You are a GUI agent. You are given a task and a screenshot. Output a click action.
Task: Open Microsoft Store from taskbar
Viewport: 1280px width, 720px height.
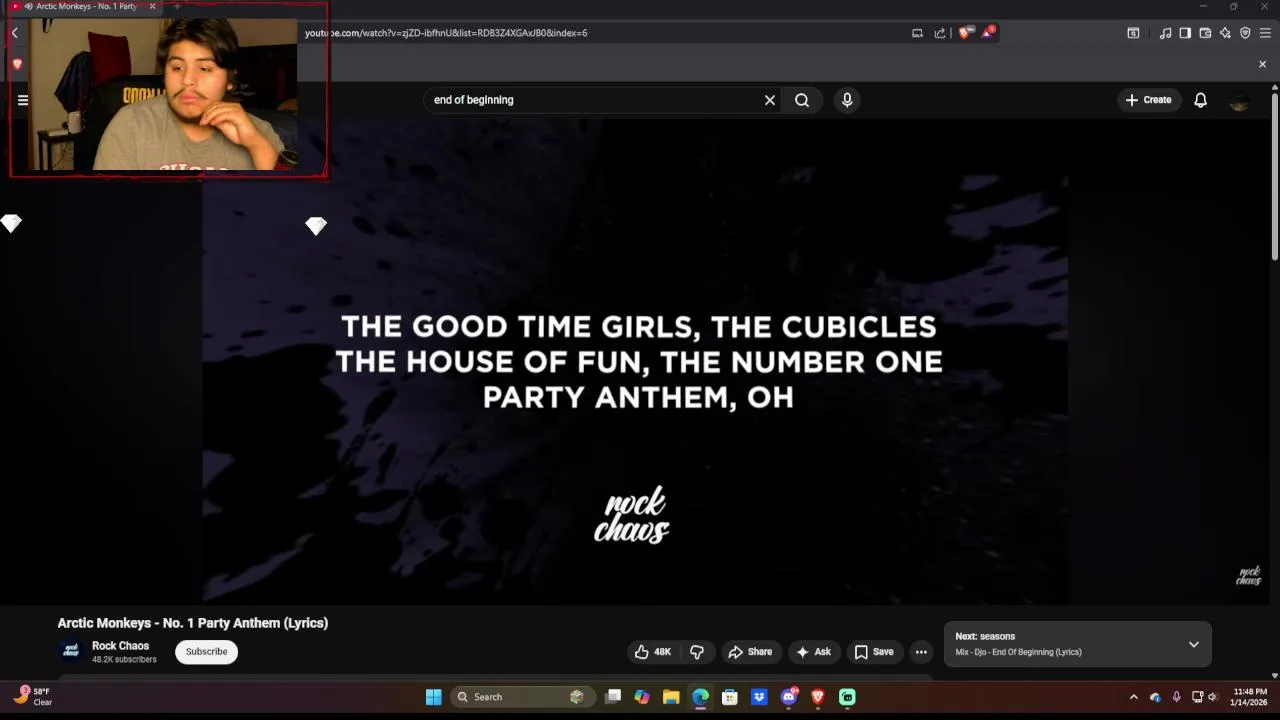730,697
